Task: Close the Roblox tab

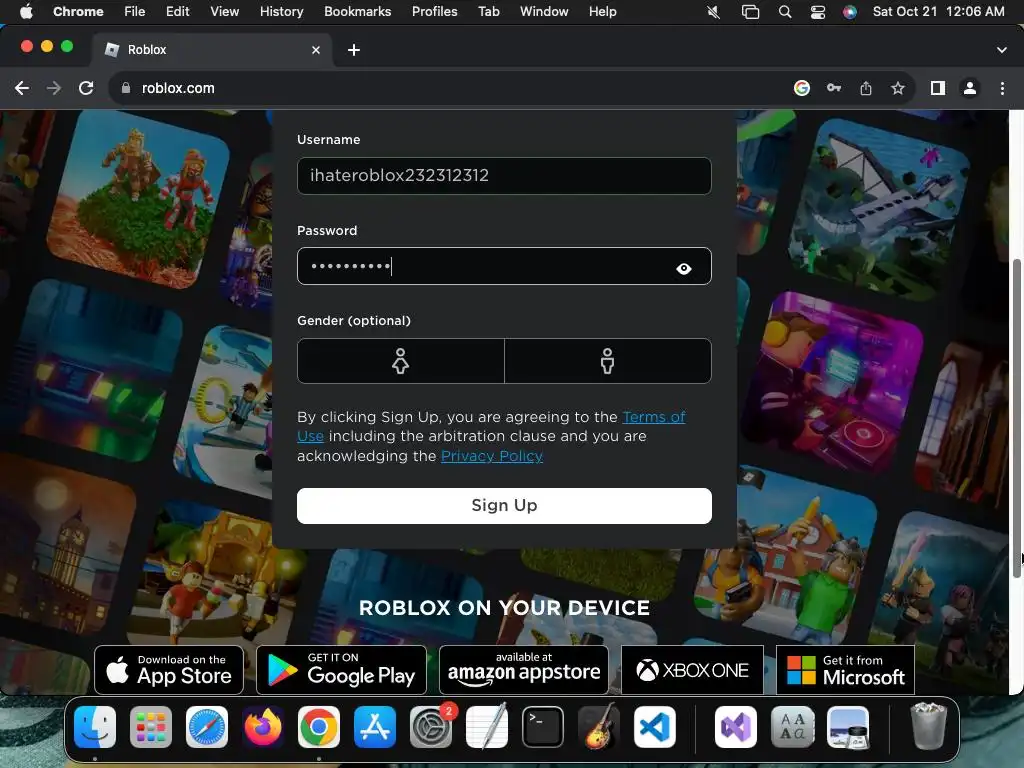Action: coord(316,50)
